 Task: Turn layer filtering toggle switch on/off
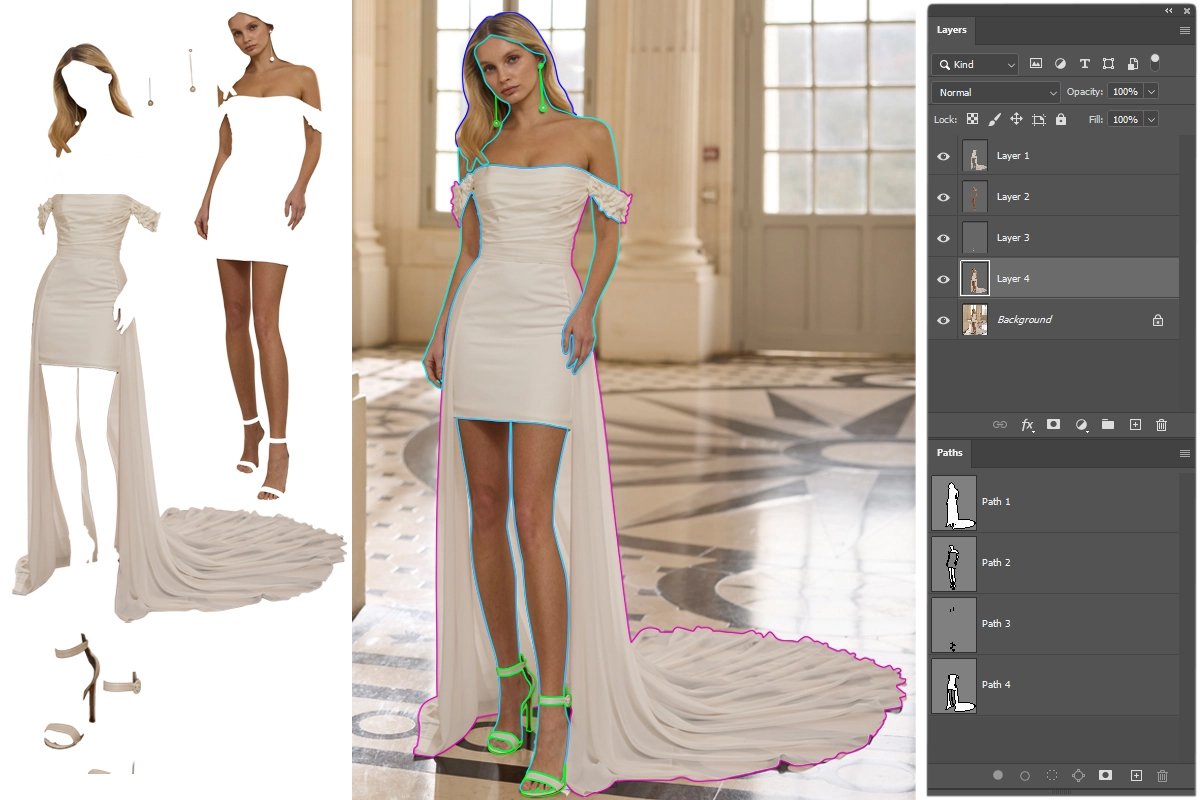[1155, 62]
